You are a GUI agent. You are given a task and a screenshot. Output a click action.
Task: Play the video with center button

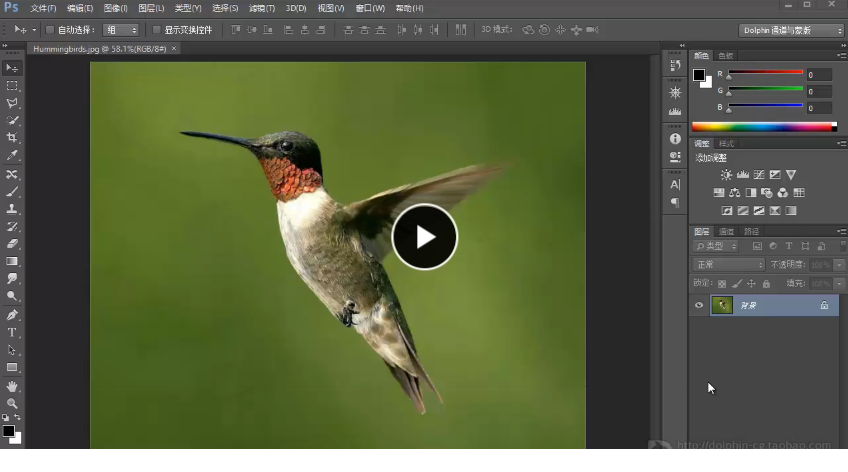(x=425, y=237)
